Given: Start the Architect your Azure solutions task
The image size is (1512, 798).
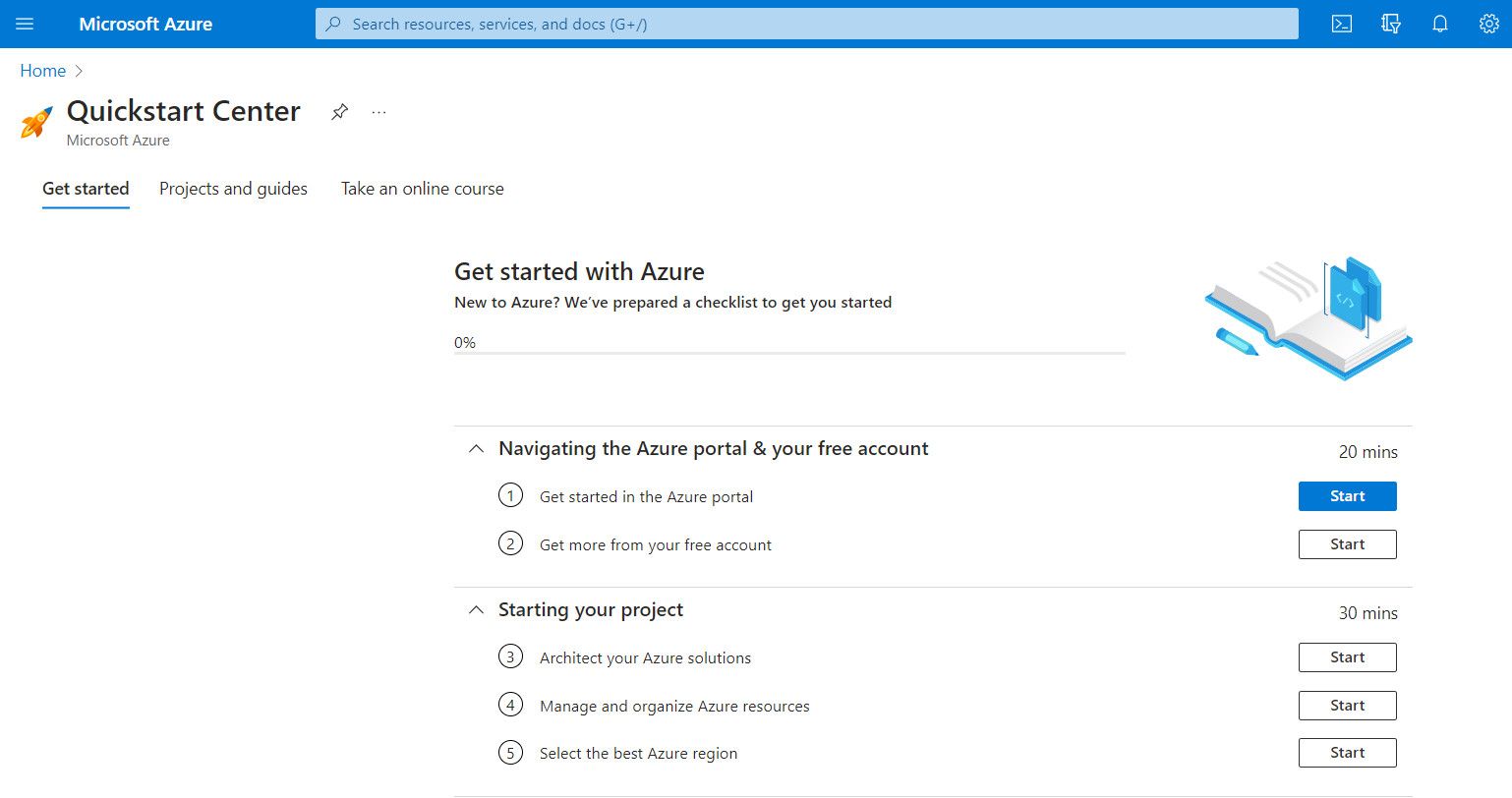Looking at the screenshot, I should point(1347,656).
